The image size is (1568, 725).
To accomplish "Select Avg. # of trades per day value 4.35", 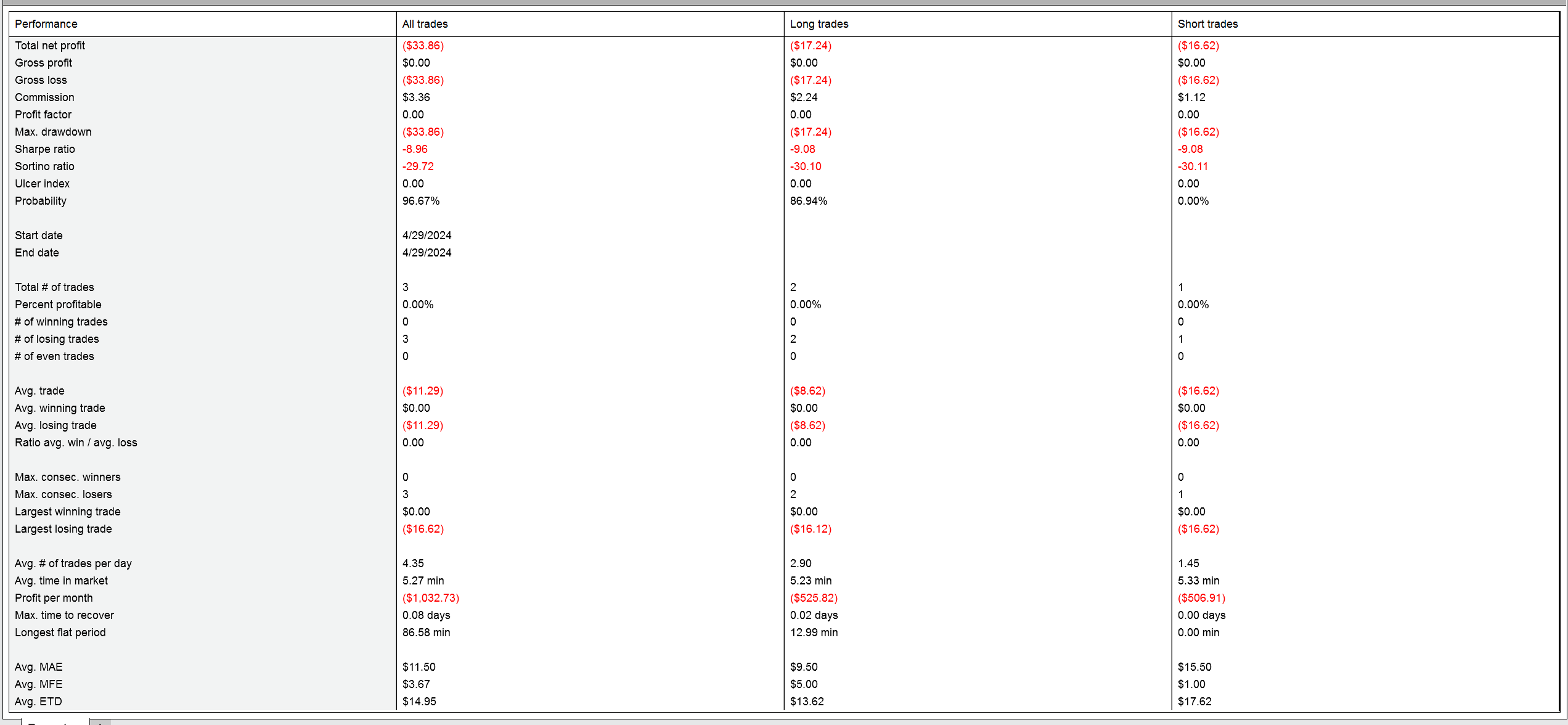I will 413,563.
